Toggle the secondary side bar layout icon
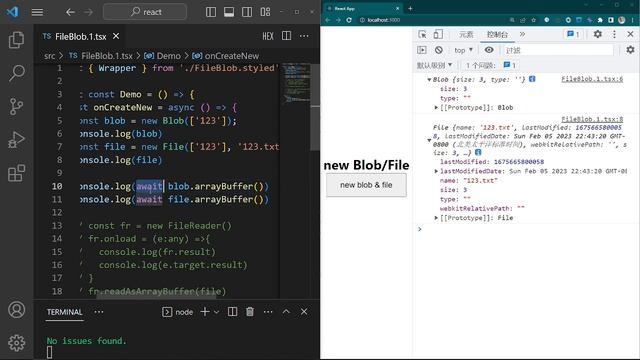Screen dimensions: 640x360 click(x=247, y=12)
